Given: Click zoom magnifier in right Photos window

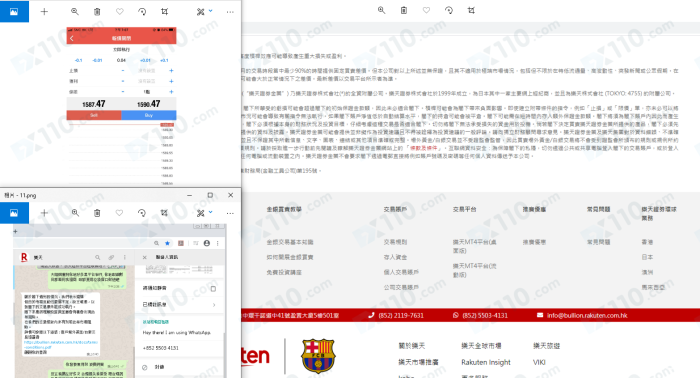Looking at the screenshot, I should point(381,10).
